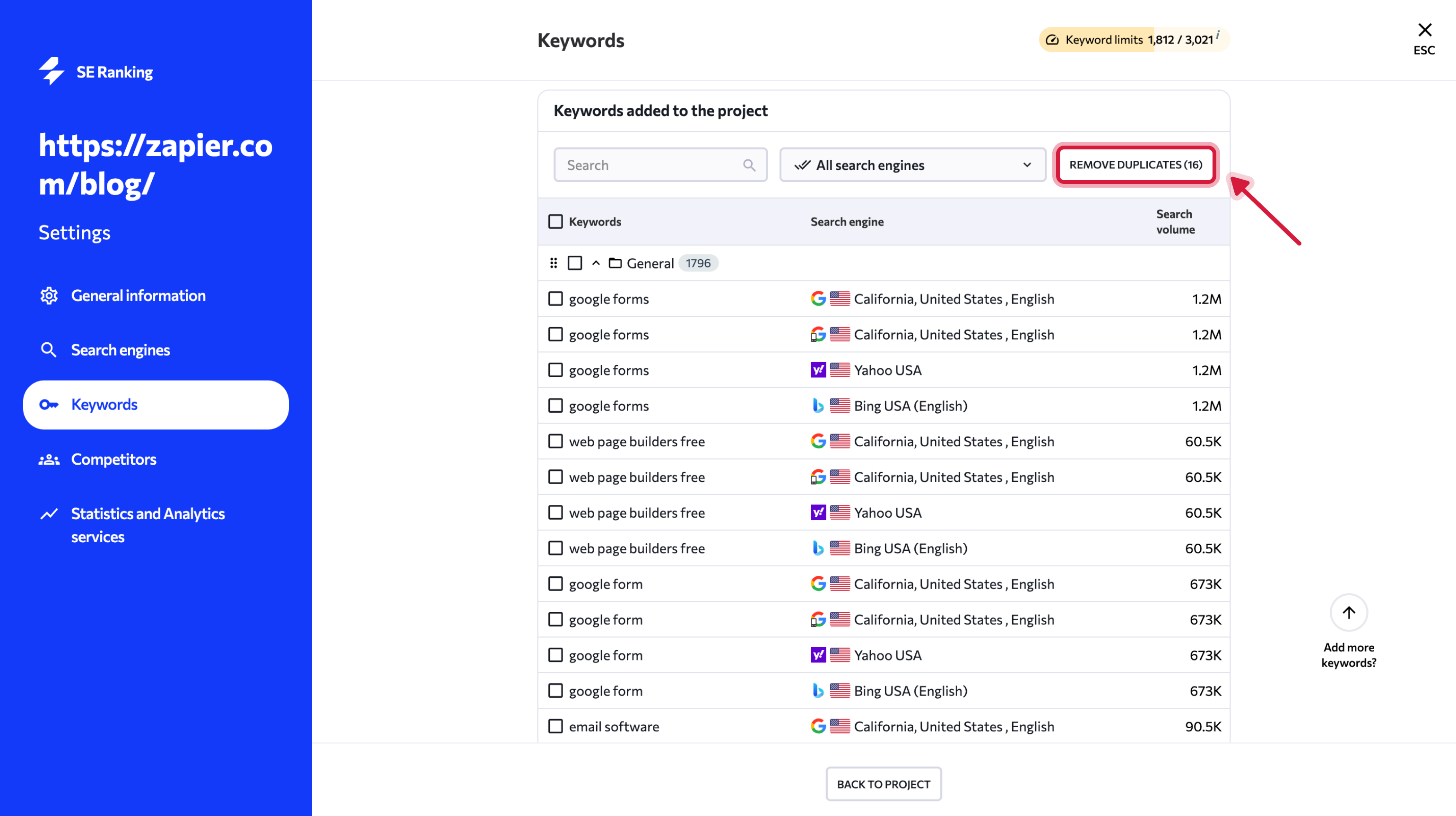1456x816 pixels.
Task: Close the settings with the X icon
Action: coord(1424,29)
